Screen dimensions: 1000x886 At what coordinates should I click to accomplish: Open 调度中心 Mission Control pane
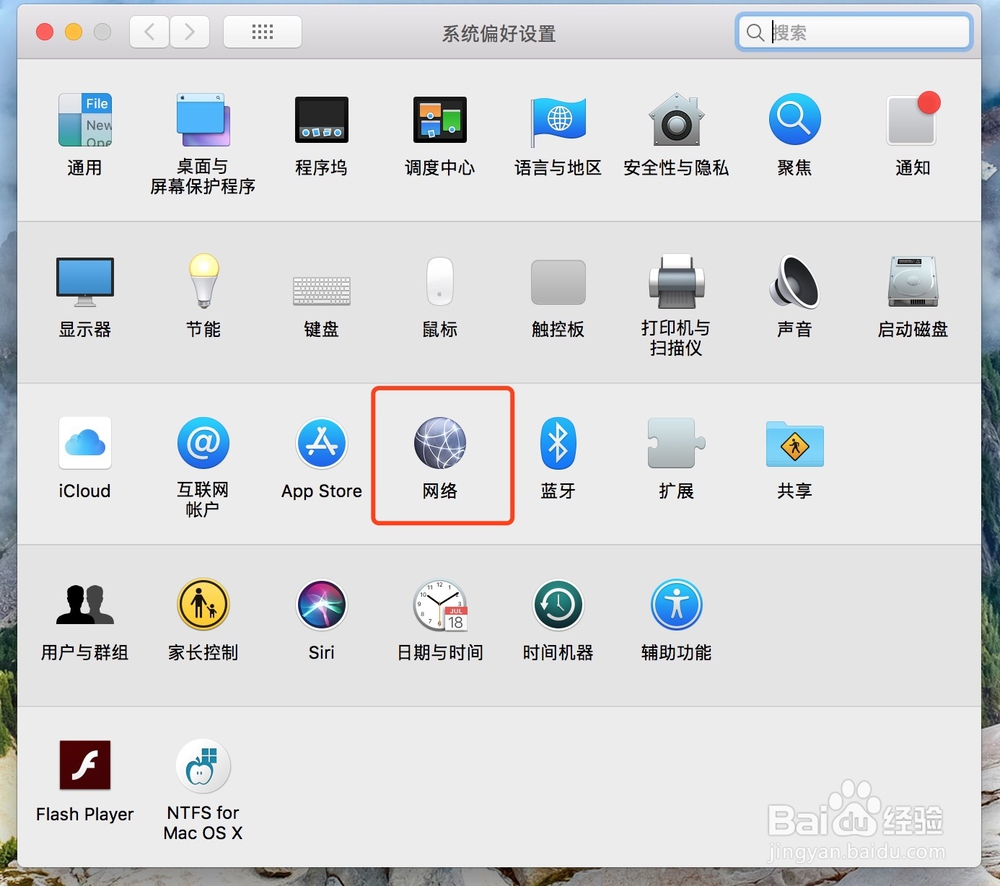tap(439, 120)
